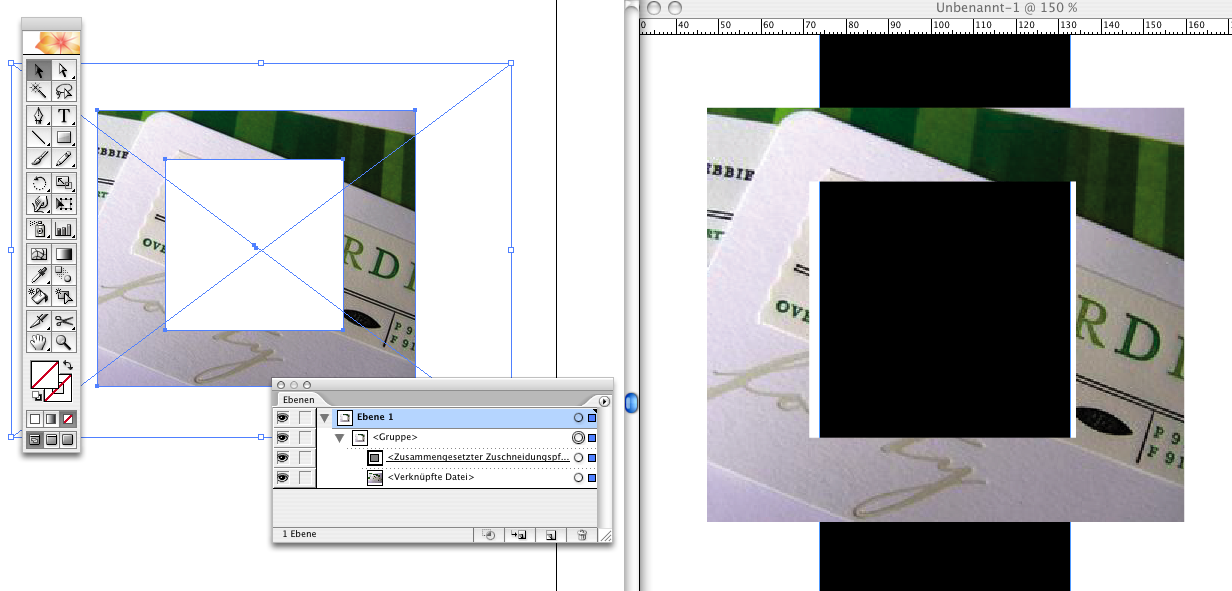The image size is (1232, 591).
Task: Delete selection with the trash button
Action: point(581,535)
